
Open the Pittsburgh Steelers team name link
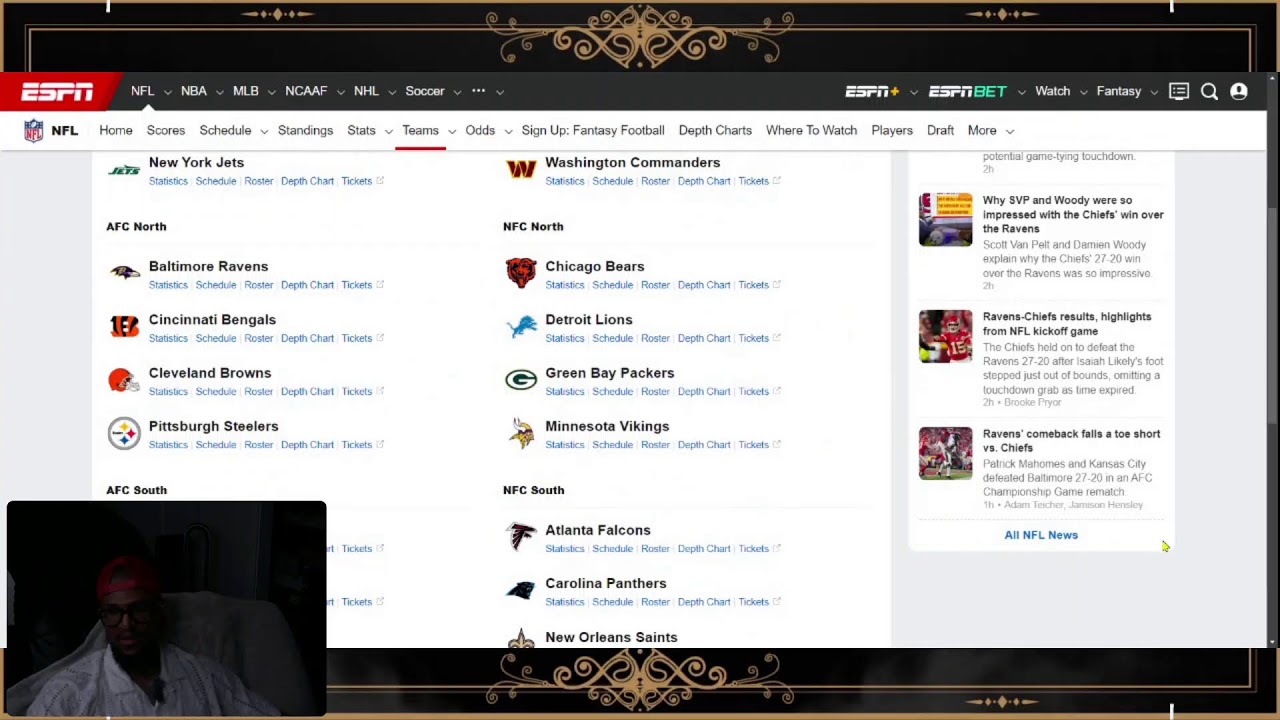[x=213, y=426]
